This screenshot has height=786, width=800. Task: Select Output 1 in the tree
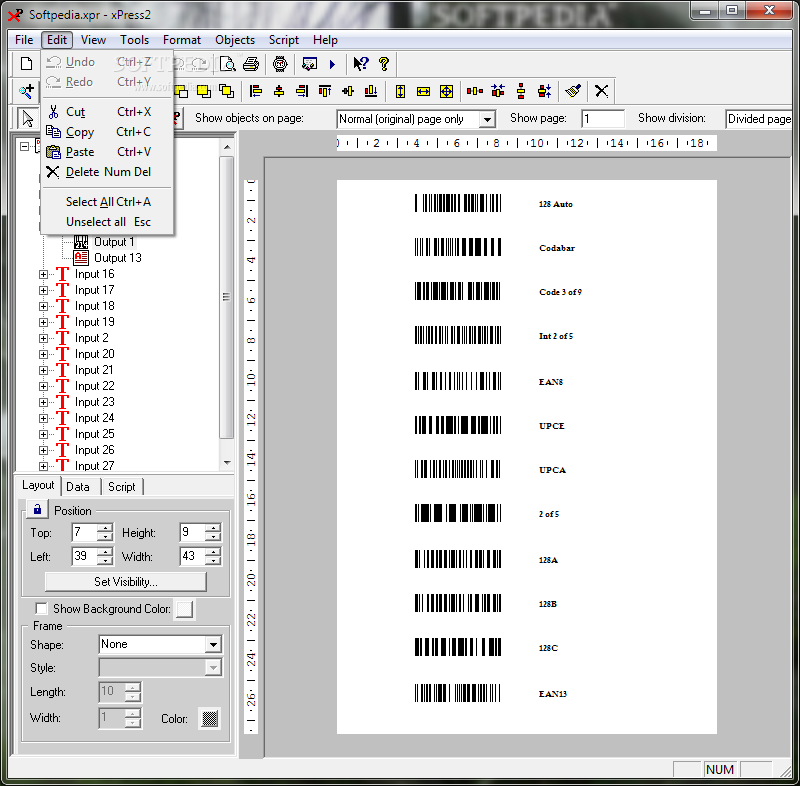(114, 242)
